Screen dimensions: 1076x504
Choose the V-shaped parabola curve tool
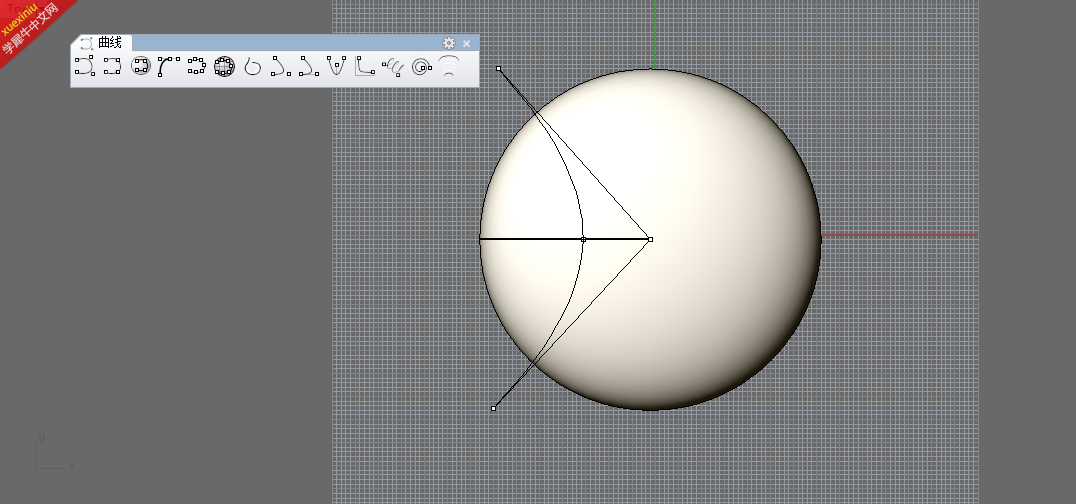coord(336,67)
